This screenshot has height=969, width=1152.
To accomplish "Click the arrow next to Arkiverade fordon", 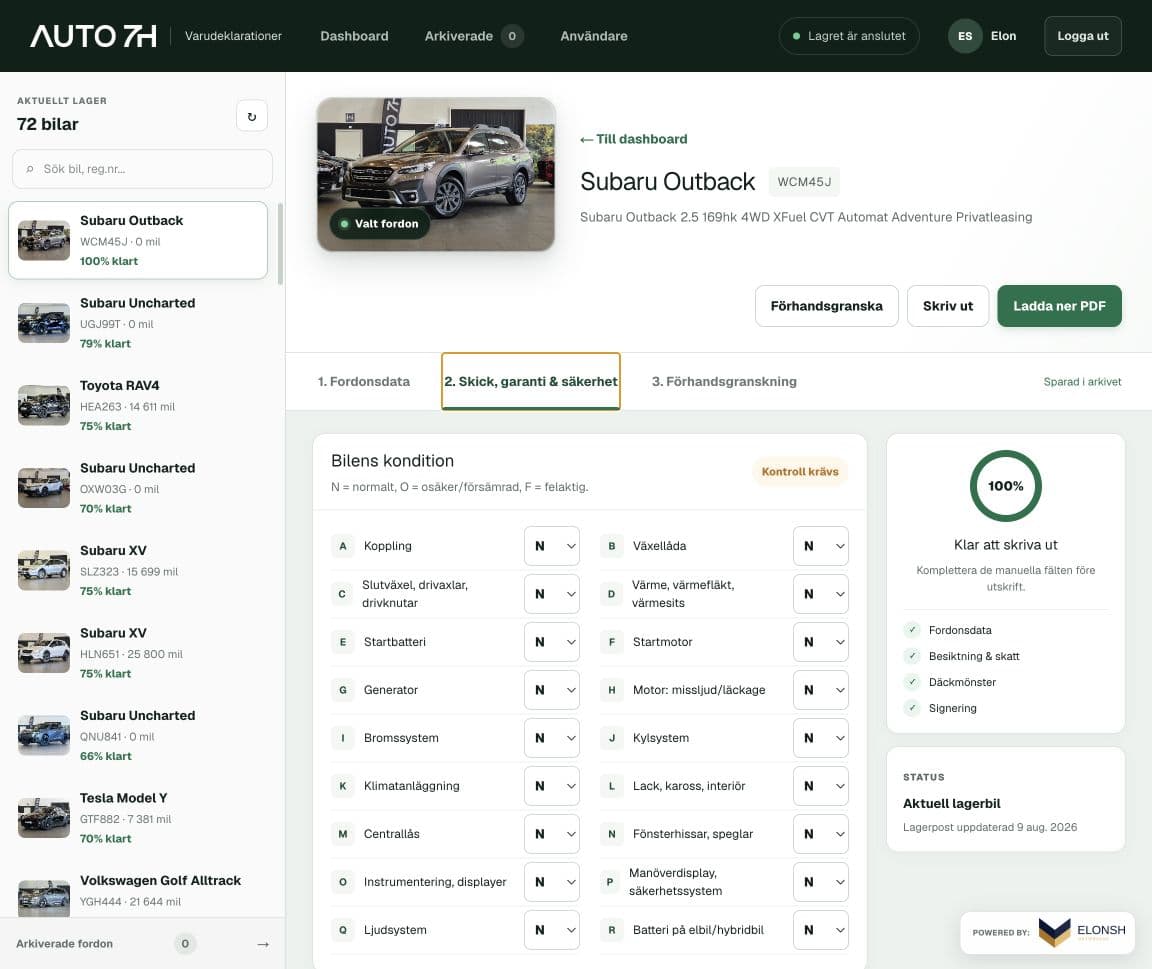I will tap(263, 944).
